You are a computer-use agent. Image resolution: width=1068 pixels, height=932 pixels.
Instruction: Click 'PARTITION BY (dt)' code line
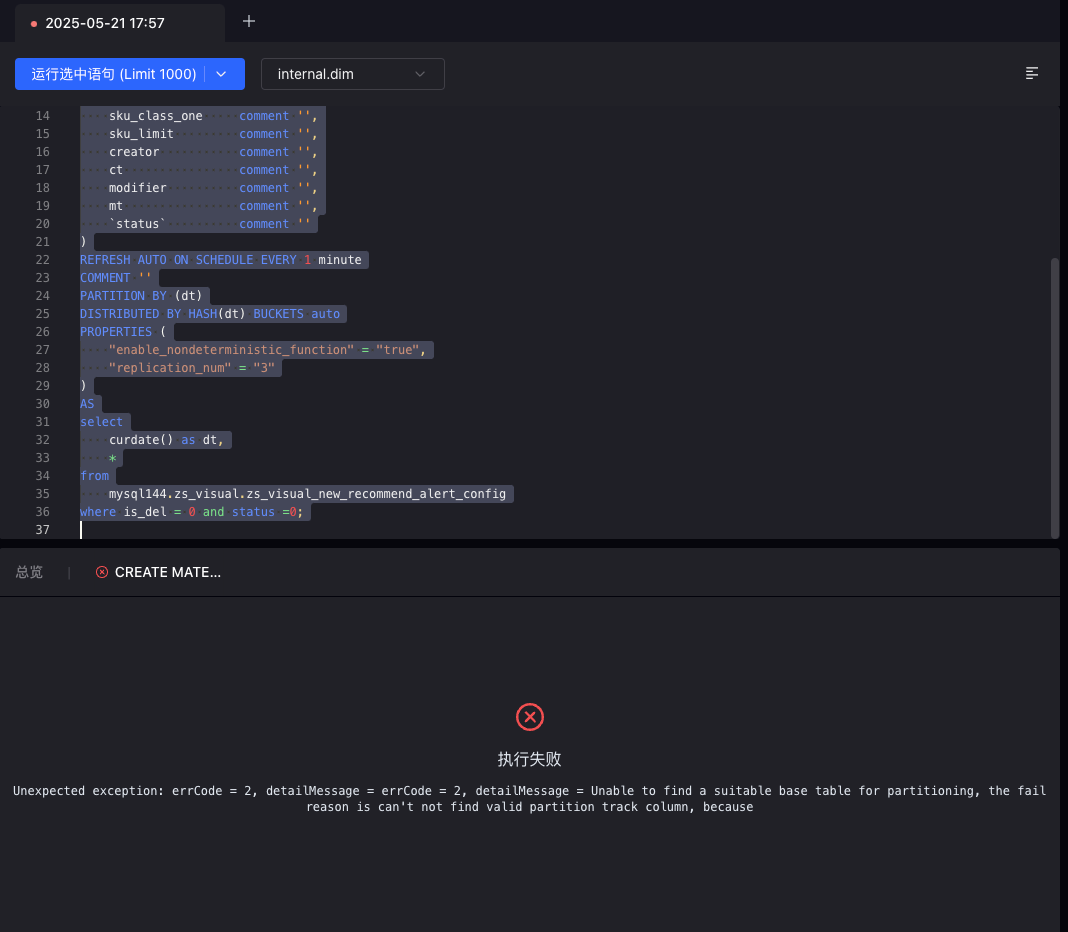141,296
